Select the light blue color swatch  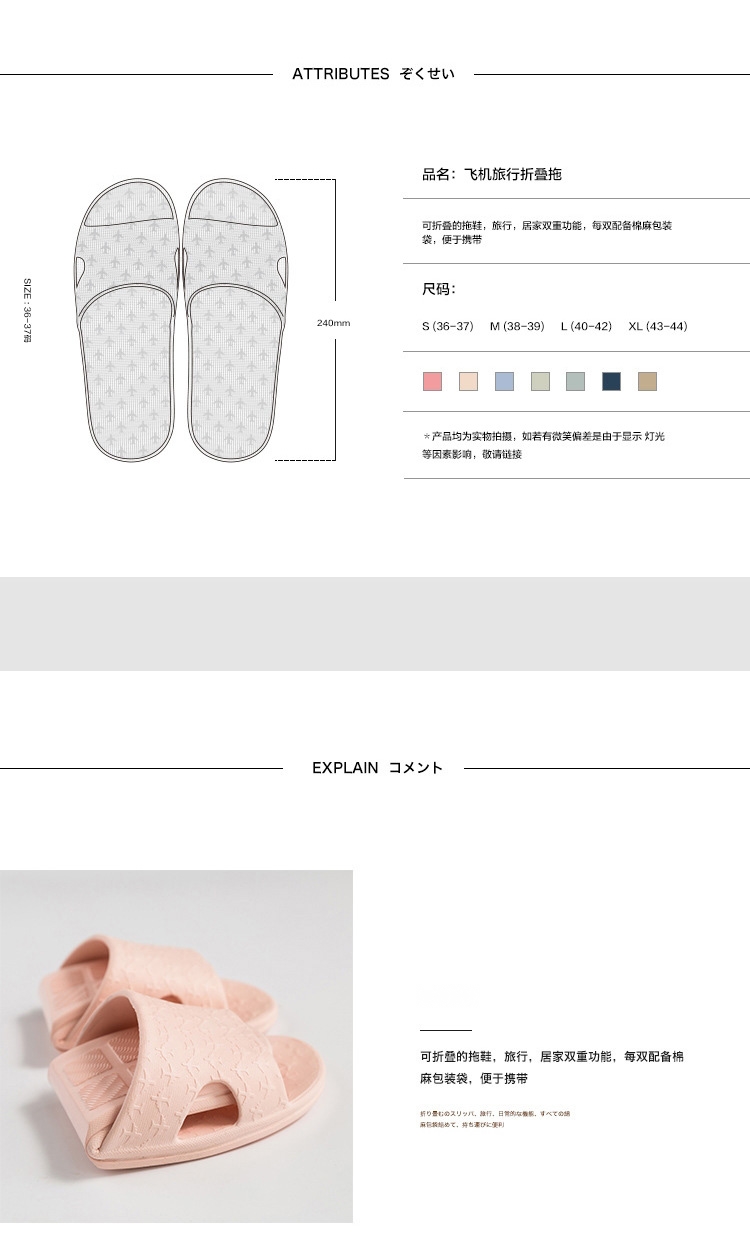click(x=504, y=381)
